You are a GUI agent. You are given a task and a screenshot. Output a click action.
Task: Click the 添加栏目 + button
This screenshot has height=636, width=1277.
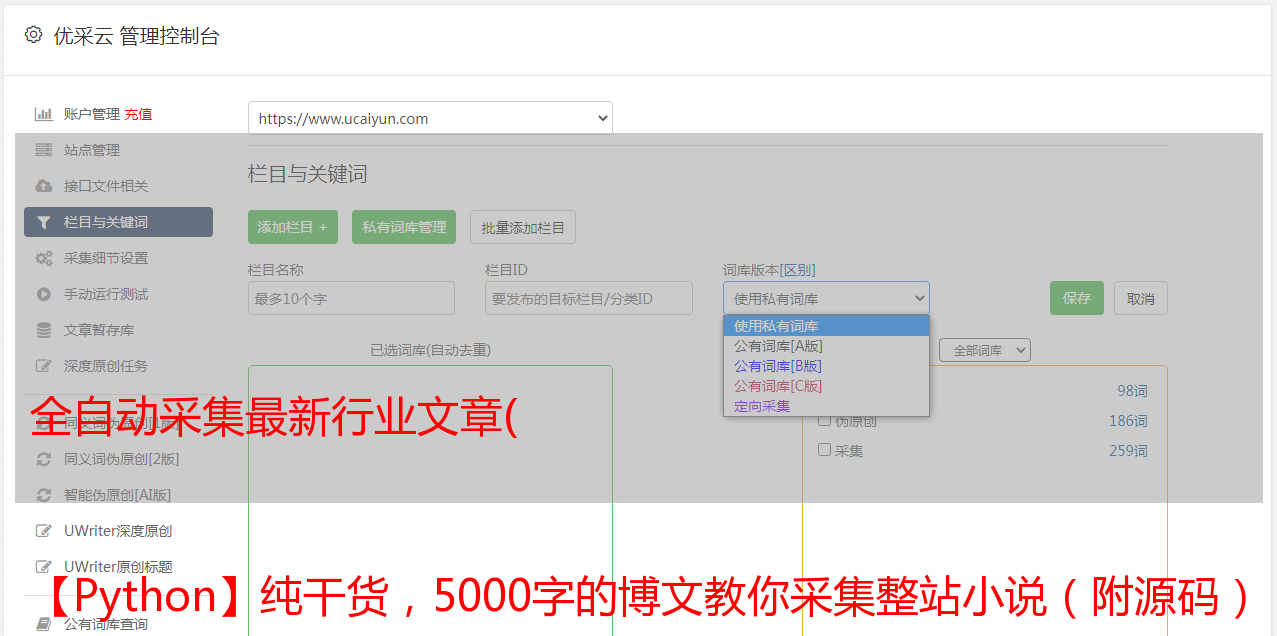tap(293, 227)
